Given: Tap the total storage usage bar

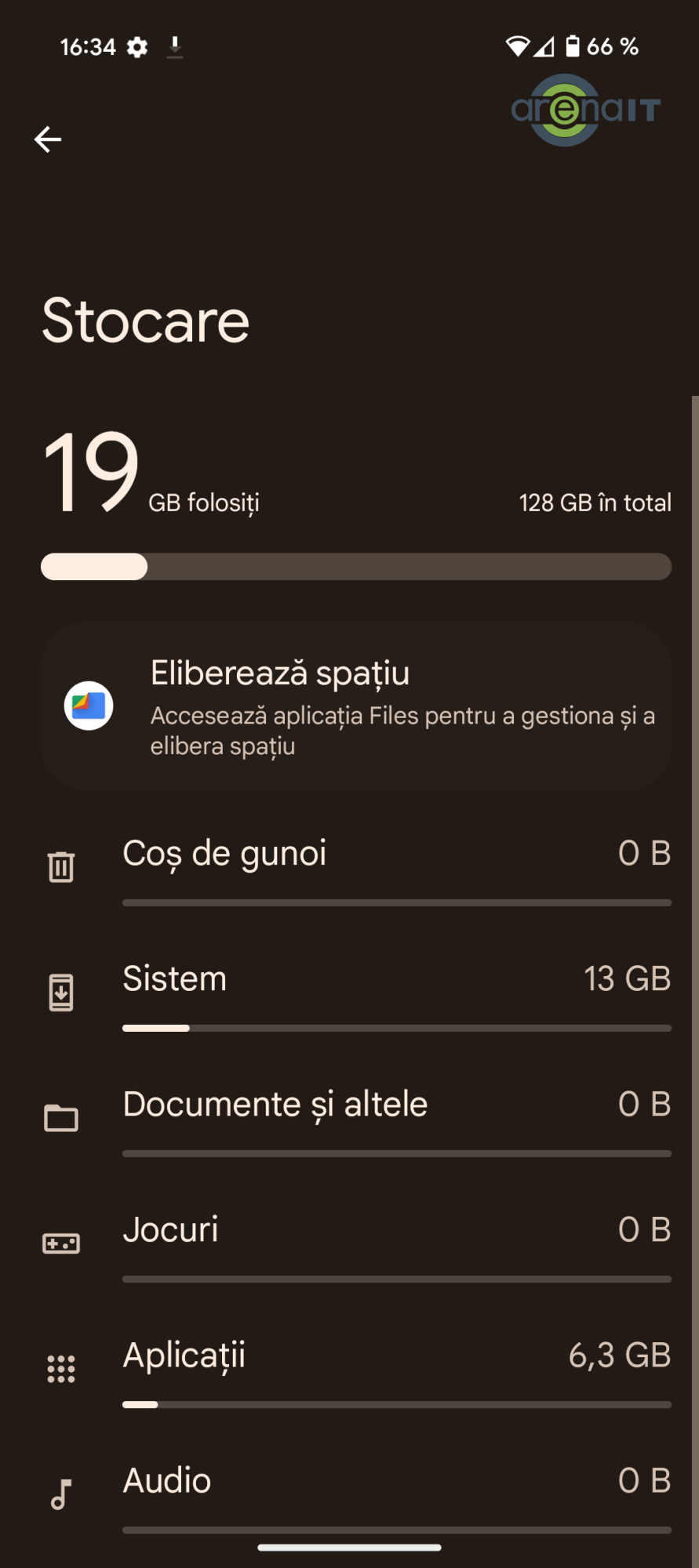Looking at the screenshot, I should 356,567.
